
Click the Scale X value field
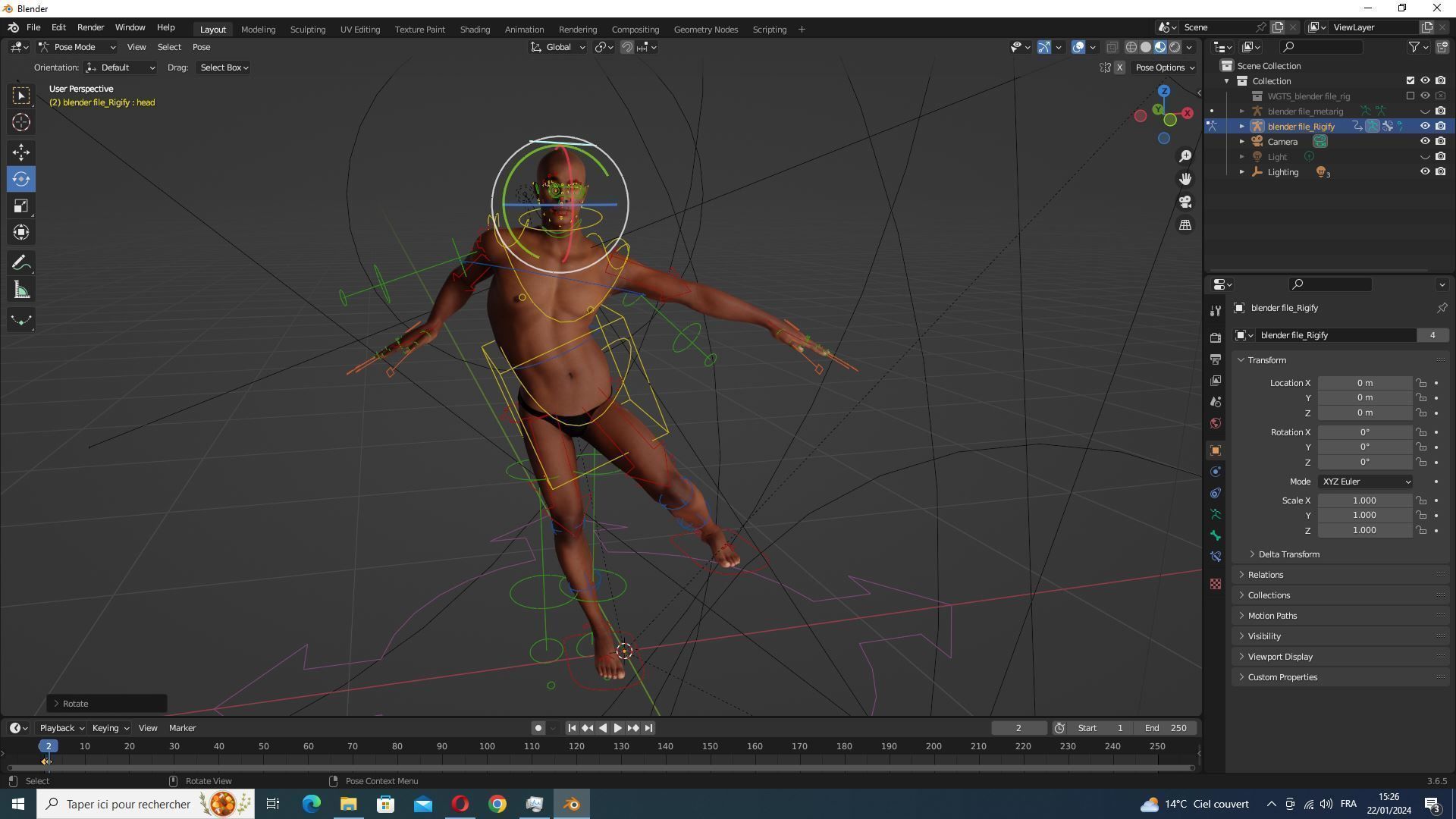tap(1363, 500)
